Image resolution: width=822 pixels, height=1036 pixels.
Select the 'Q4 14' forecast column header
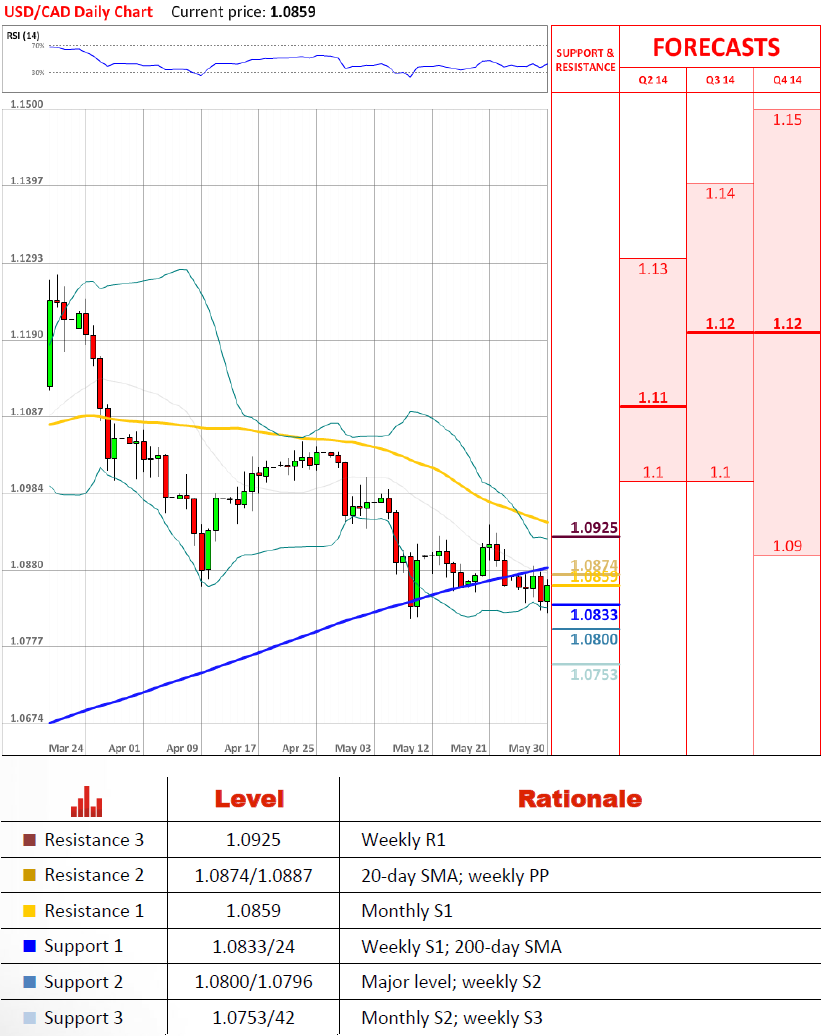point(788,80)
